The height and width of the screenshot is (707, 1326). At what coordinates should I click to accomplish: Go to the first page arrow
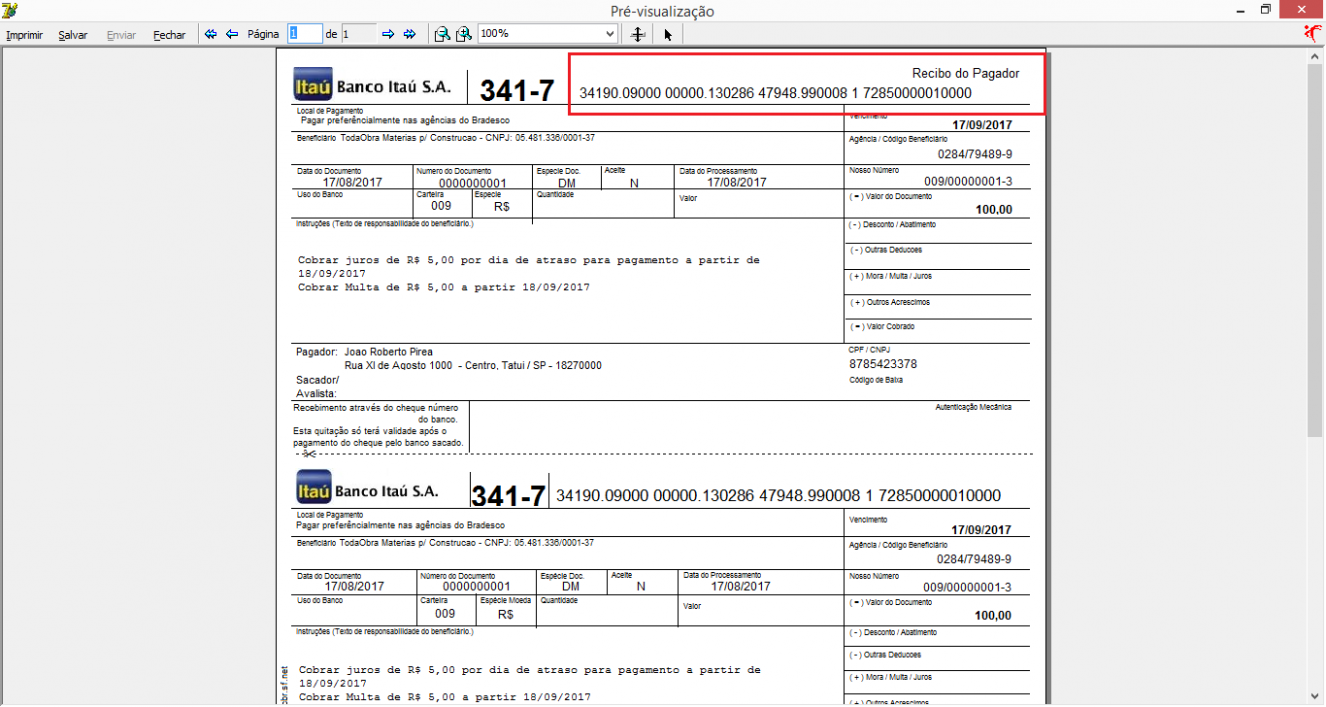click(211, 34)
